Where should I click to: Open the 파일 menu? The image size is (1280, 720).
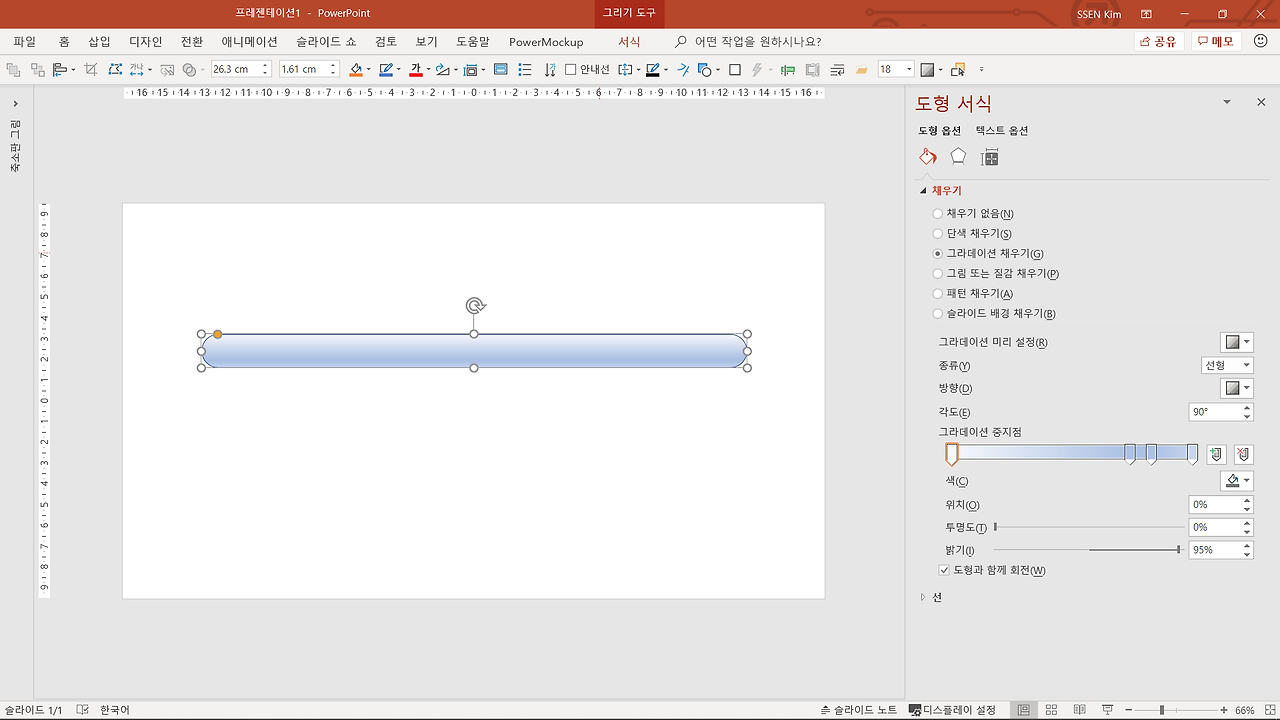[24, 42]
